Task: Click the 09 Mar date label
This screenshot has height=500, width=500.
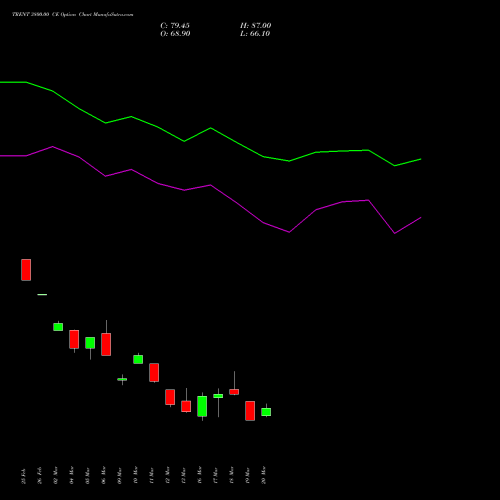Action: point(119,476)
